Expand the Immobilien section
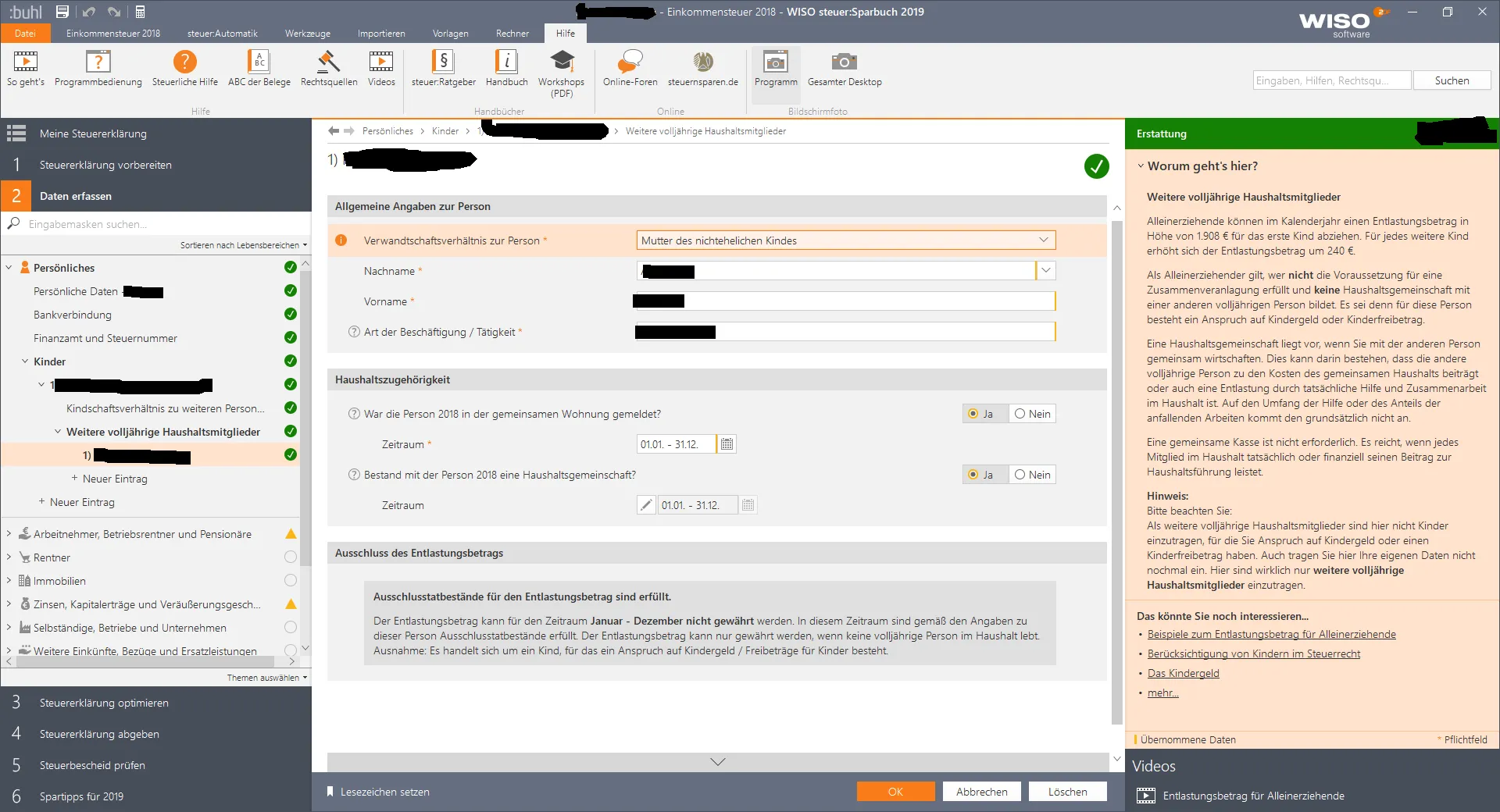 (x=9, y=581)
